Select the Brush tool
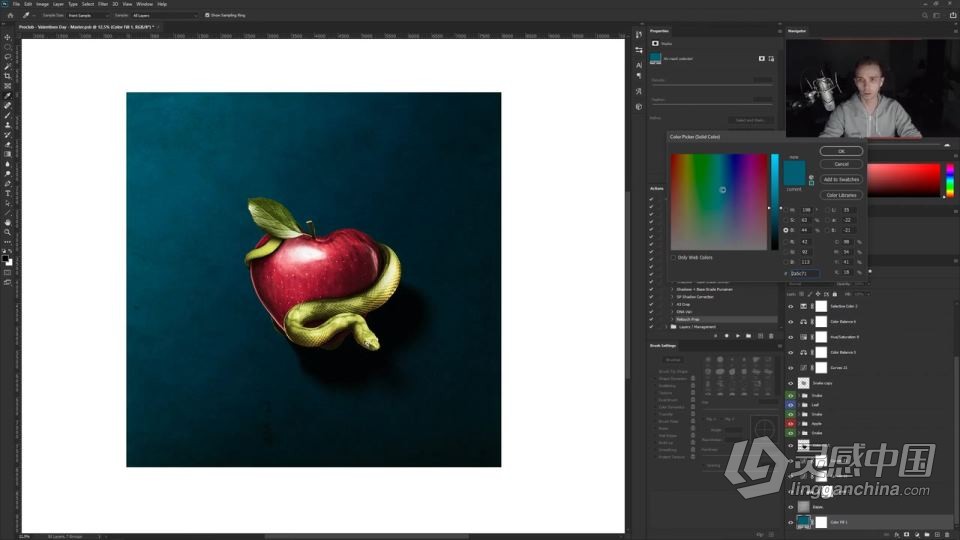 pyautogui.click(x=7, y=116)
